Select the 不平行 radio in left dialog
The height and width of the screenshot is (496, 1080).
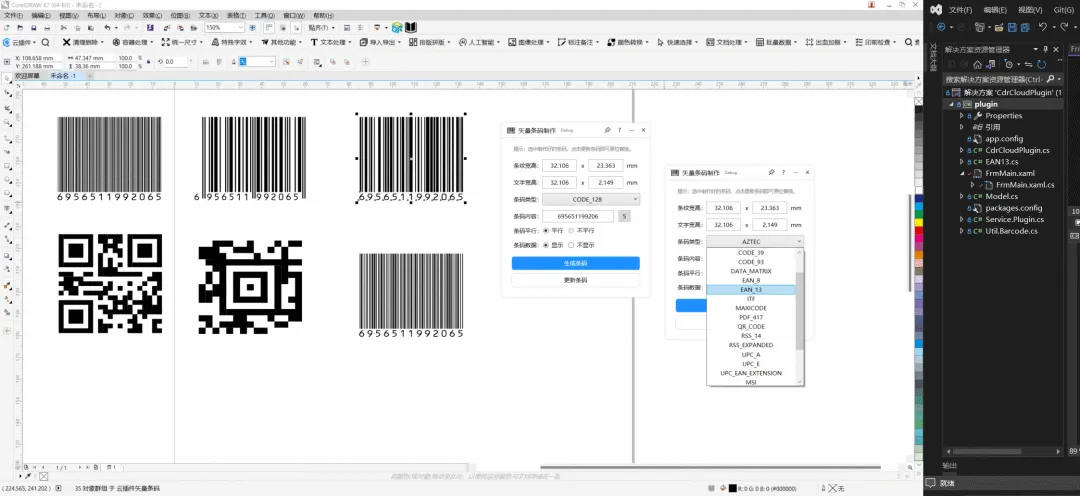(x=571, y=231)
